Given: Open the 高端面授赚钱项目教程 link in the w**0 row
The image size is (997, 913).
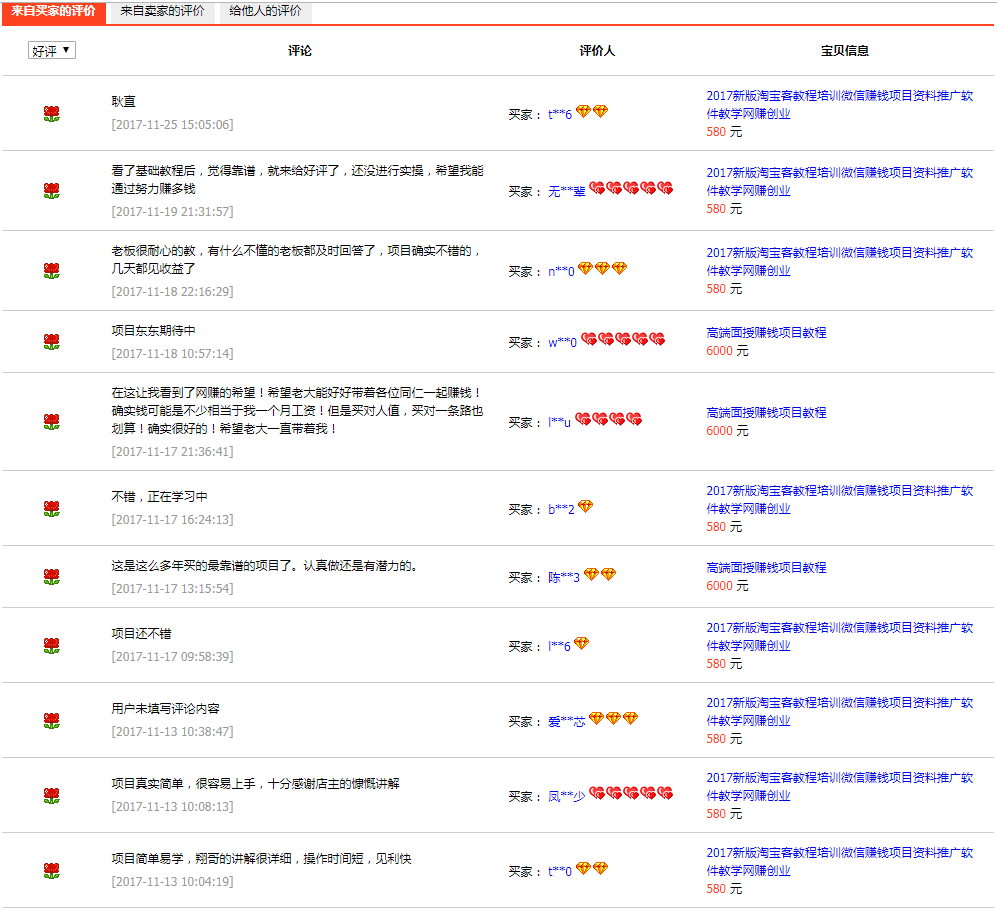Looking at the screenshot, I should 766,333.
